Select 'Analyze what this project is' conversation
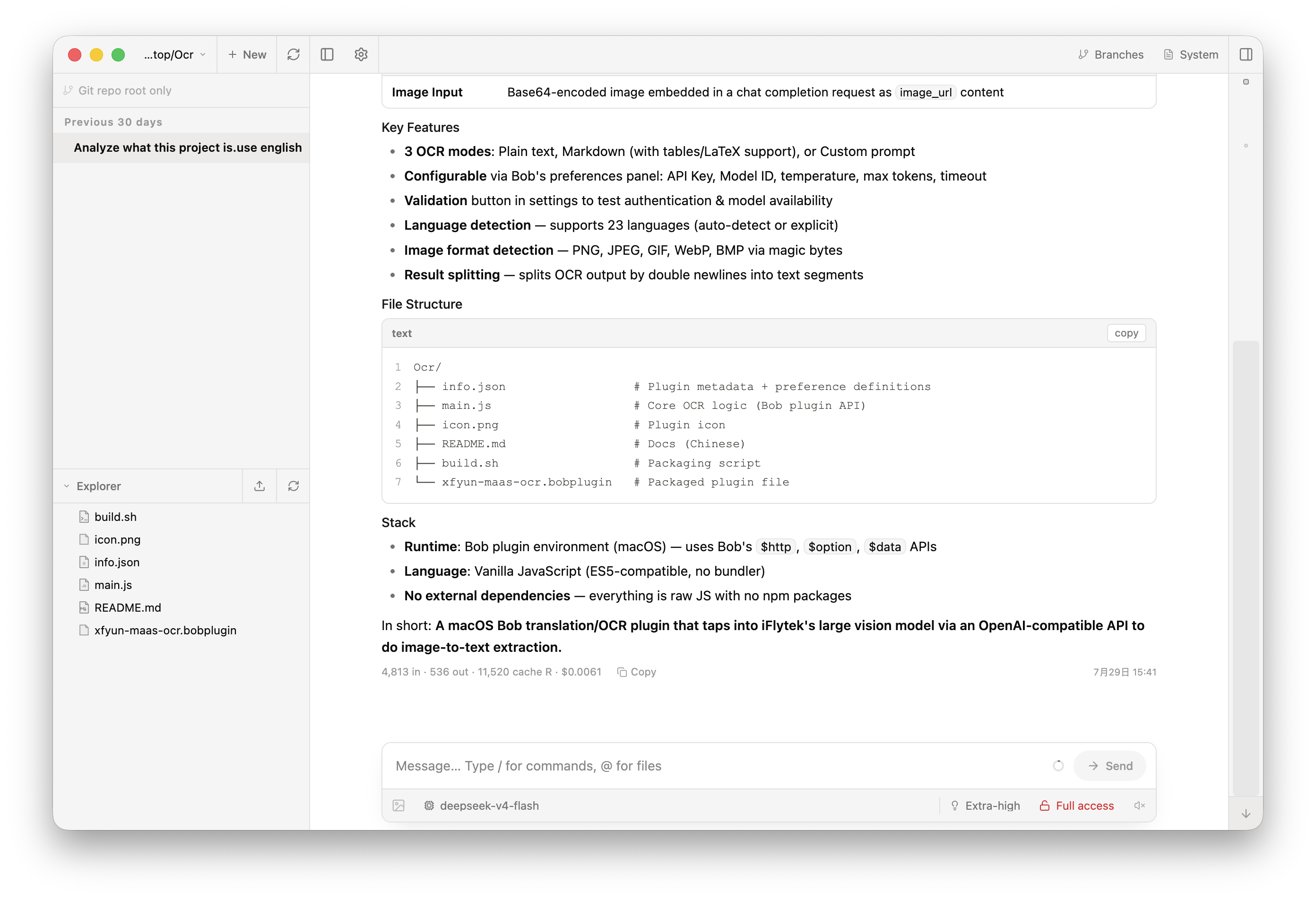Screen dimensions: 1316x900 pyautogui.click(x=181, y=148)
